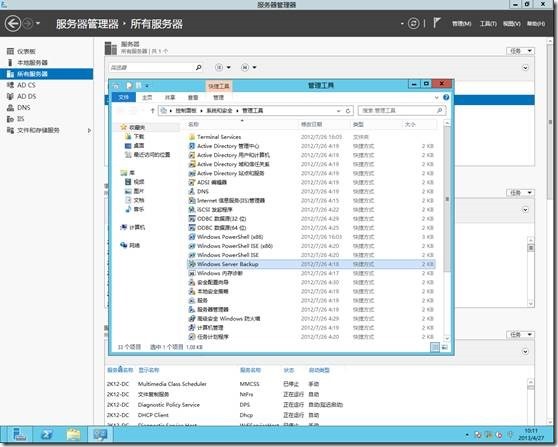Click the search magnifier in the servers filter
Image resolution: width=558 pixels, height=447 pixels.
pyautogui.click(x=199, y=67)
